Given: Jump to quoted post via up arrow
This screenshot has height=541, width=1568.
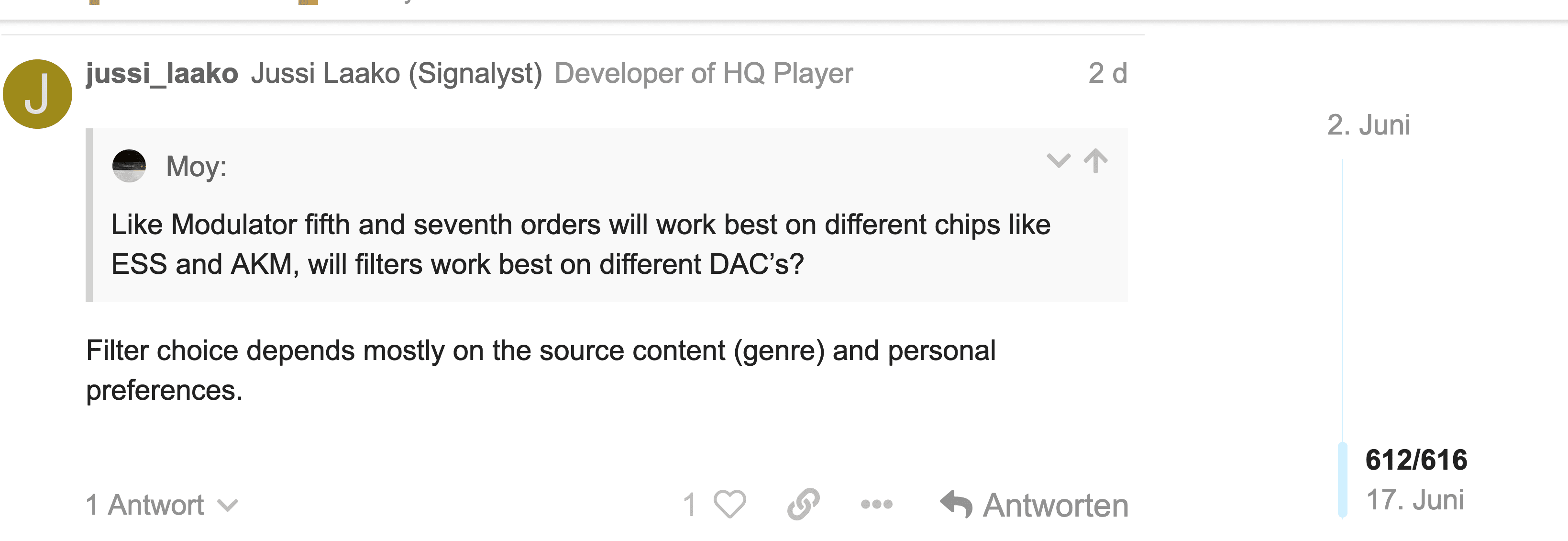Looking at the screenshot, I should (x=1095, y=161).
